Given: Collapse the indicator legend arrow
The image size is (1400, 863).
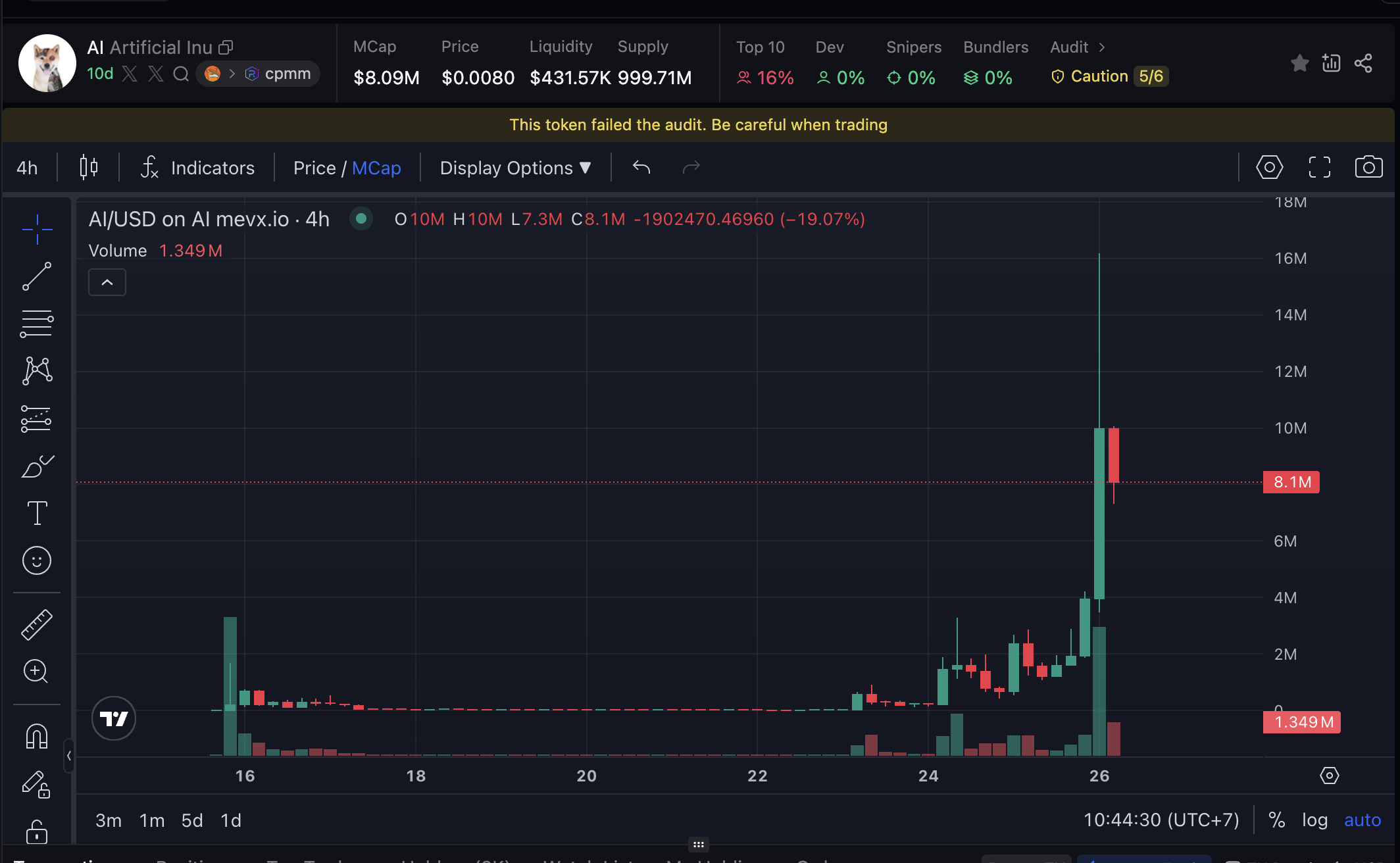Looking at the screenshot, I should pyautogui.click(x=107, y=282).
